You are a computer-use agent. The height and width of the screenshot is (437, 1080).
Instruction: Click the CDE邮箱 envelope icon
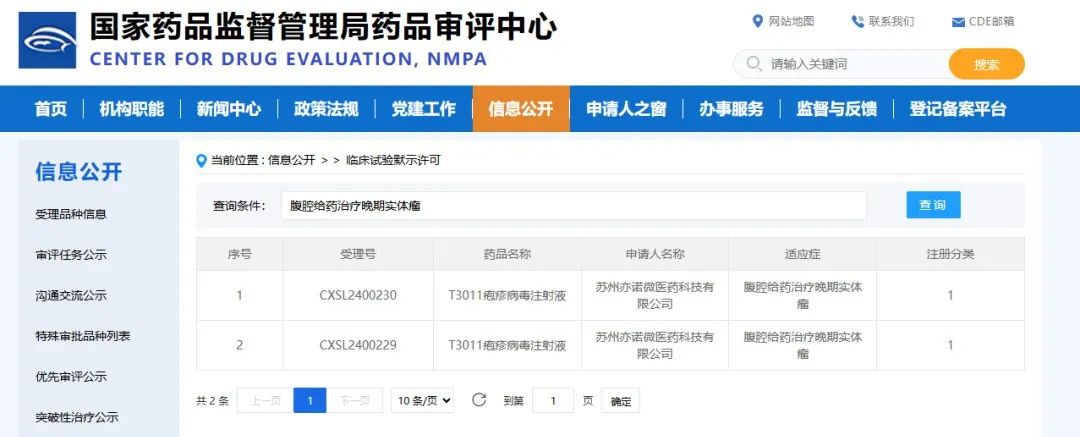(957, 22)
